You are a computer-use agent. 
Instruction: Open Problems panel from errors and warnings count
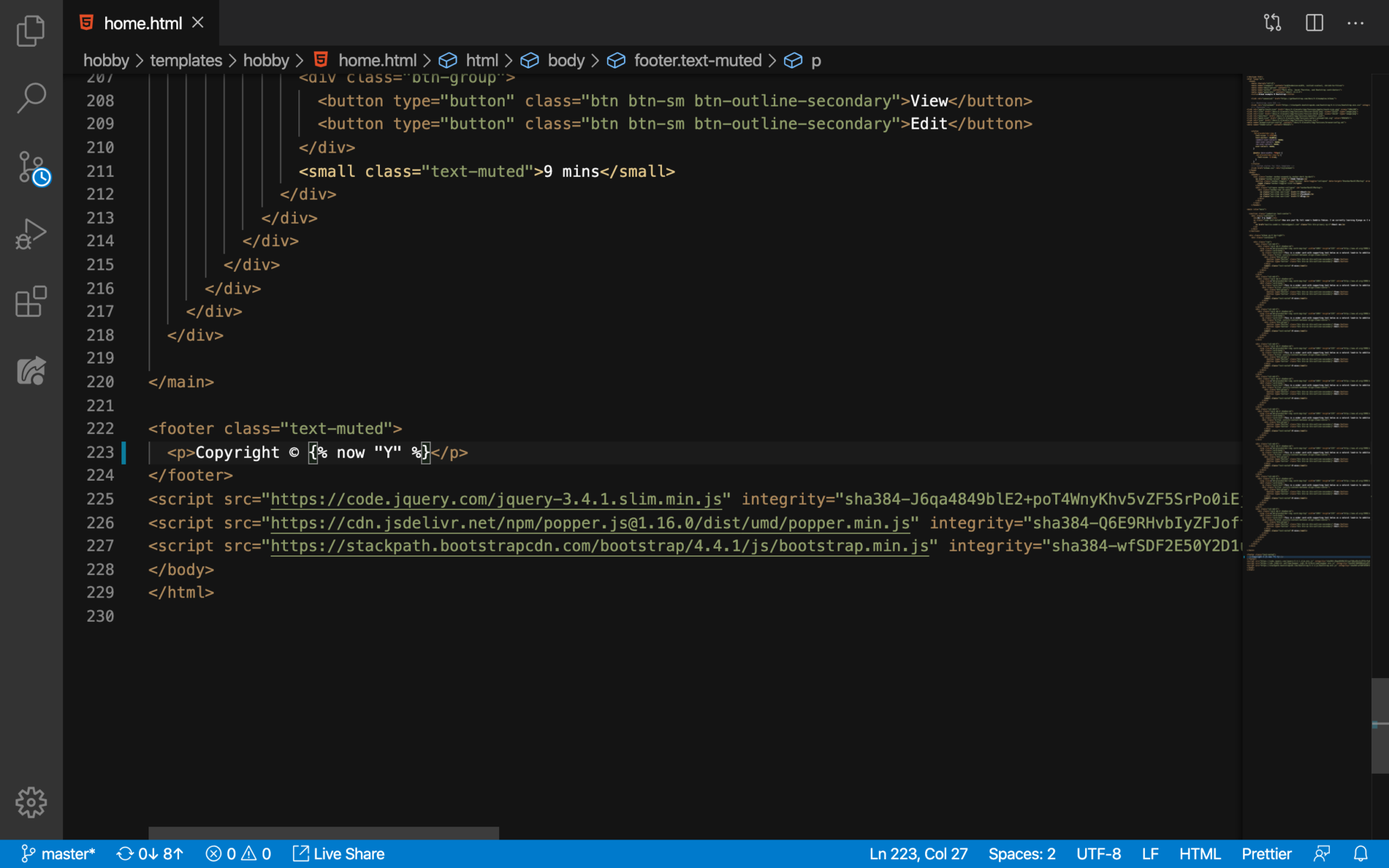pos(238,854)
